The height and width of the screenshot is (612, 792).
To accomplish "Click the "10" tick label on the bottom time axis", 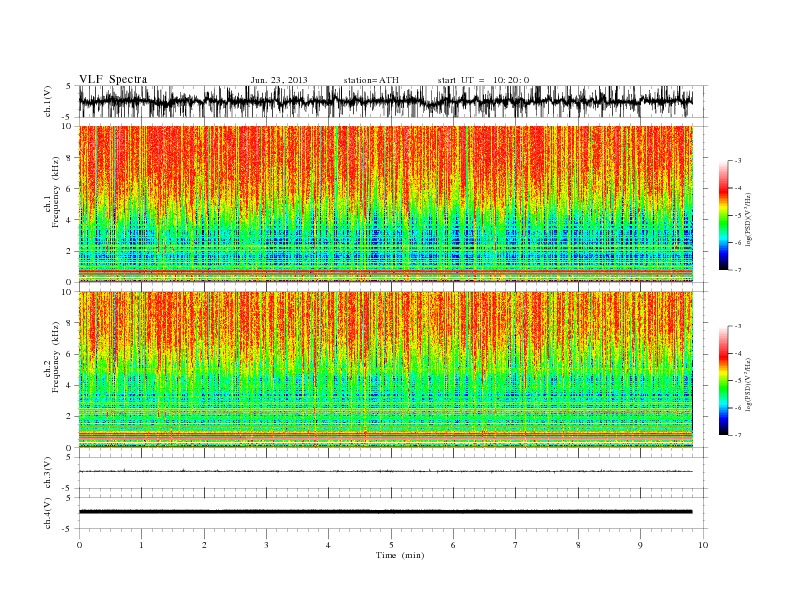I will coord(703,545).
